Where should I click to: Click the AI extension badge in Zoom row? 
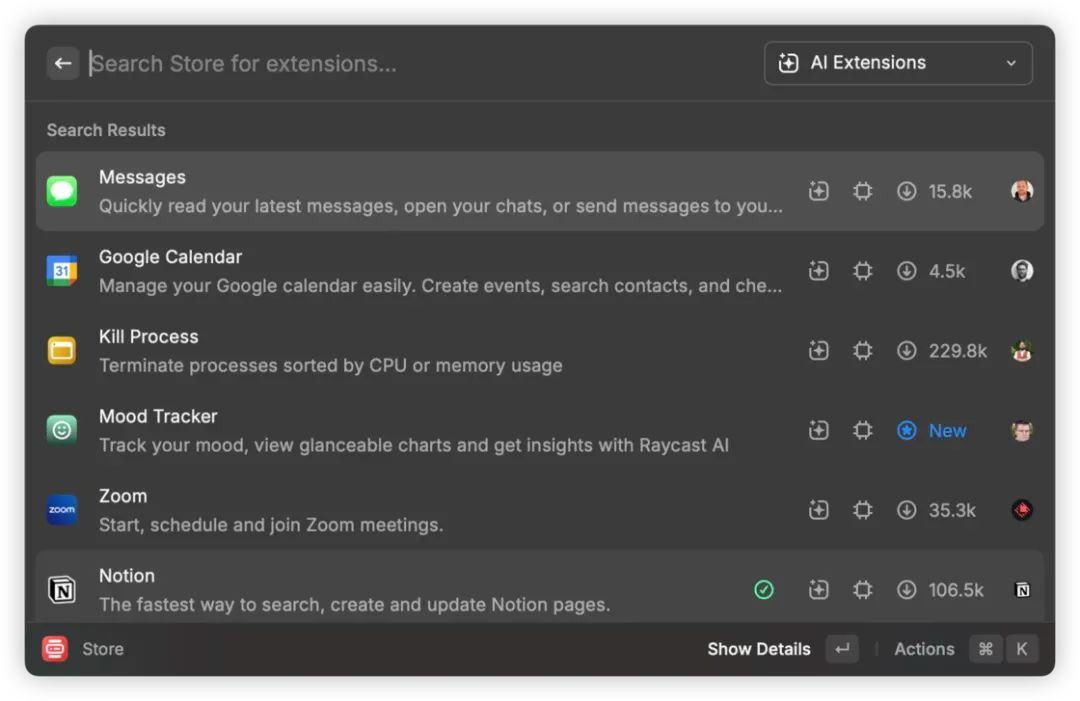(x=818, y=510)
